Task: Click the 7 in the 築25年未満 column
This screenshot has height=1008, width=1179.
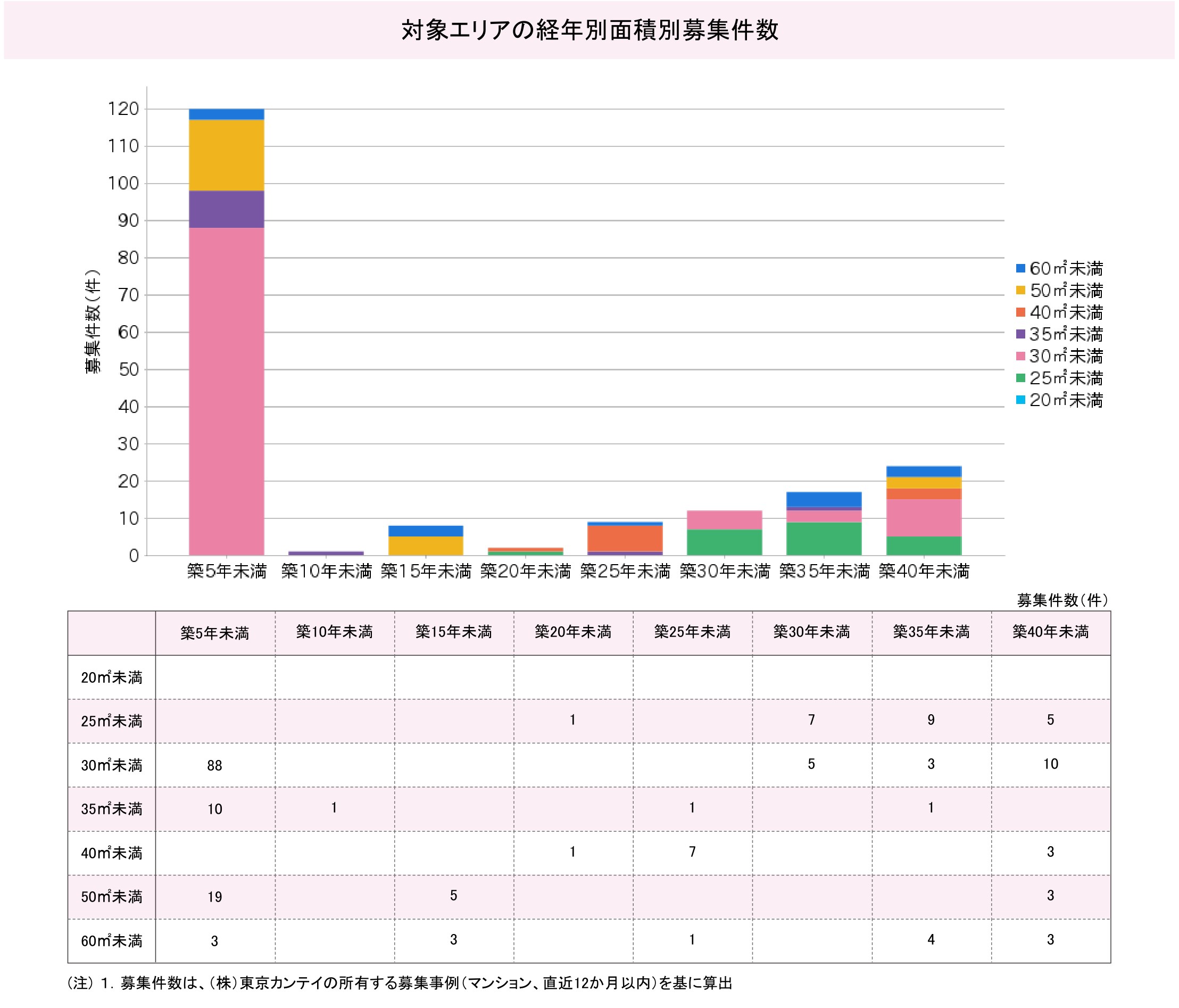Action: pos(693,852)
